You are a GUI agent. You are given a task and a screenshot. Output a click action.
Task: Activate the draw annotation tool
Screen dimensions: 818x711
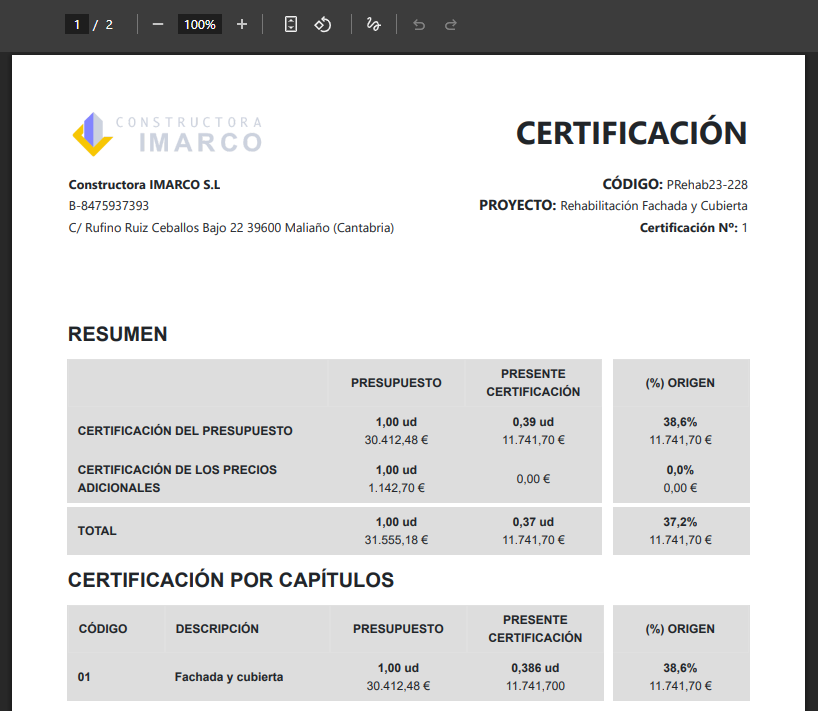374,24
